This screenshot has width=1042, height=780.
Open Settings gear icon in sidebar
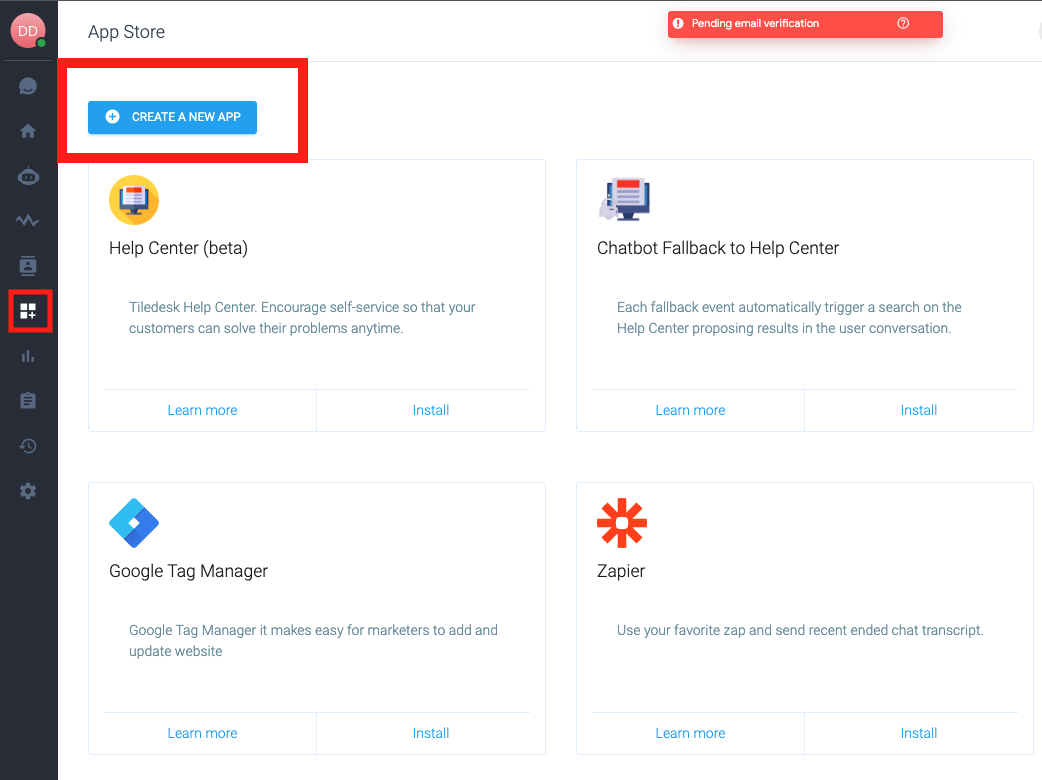click(x=28, y=491)
